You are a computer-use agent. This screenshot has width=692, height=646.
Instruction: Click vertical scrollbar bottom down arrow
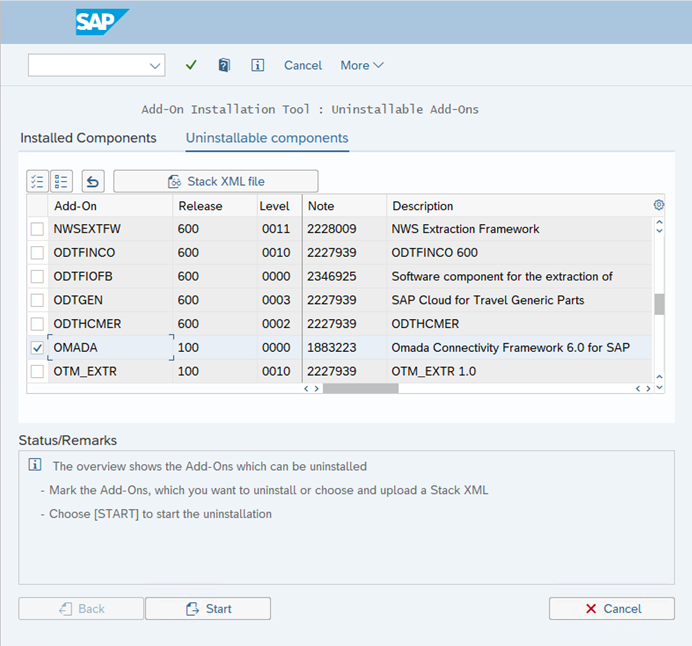coord(659,387)
